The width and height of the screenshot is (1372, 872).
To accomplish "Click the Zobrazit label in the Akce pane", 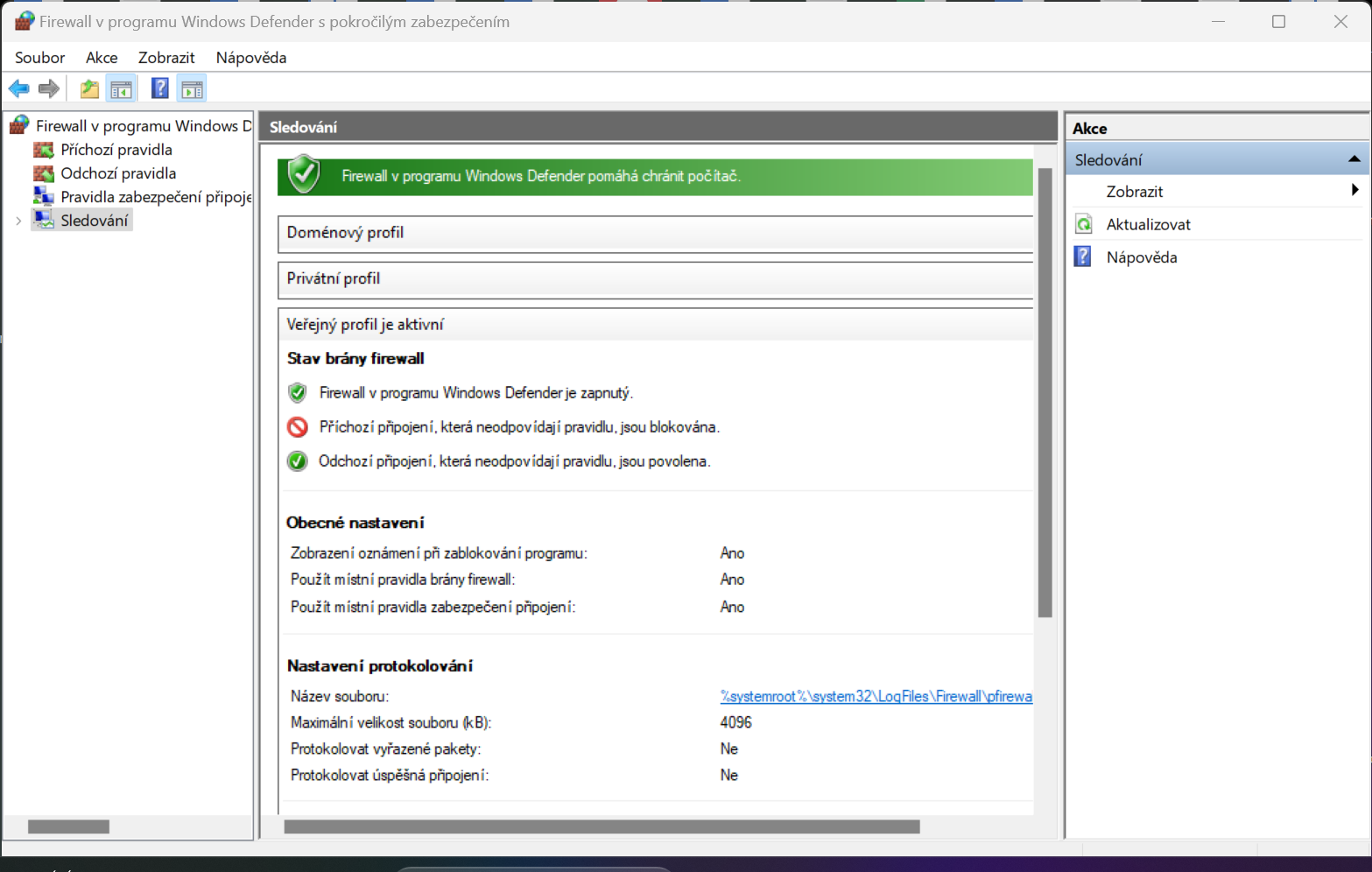I will pyautogui.click(x=1135, y=192).
